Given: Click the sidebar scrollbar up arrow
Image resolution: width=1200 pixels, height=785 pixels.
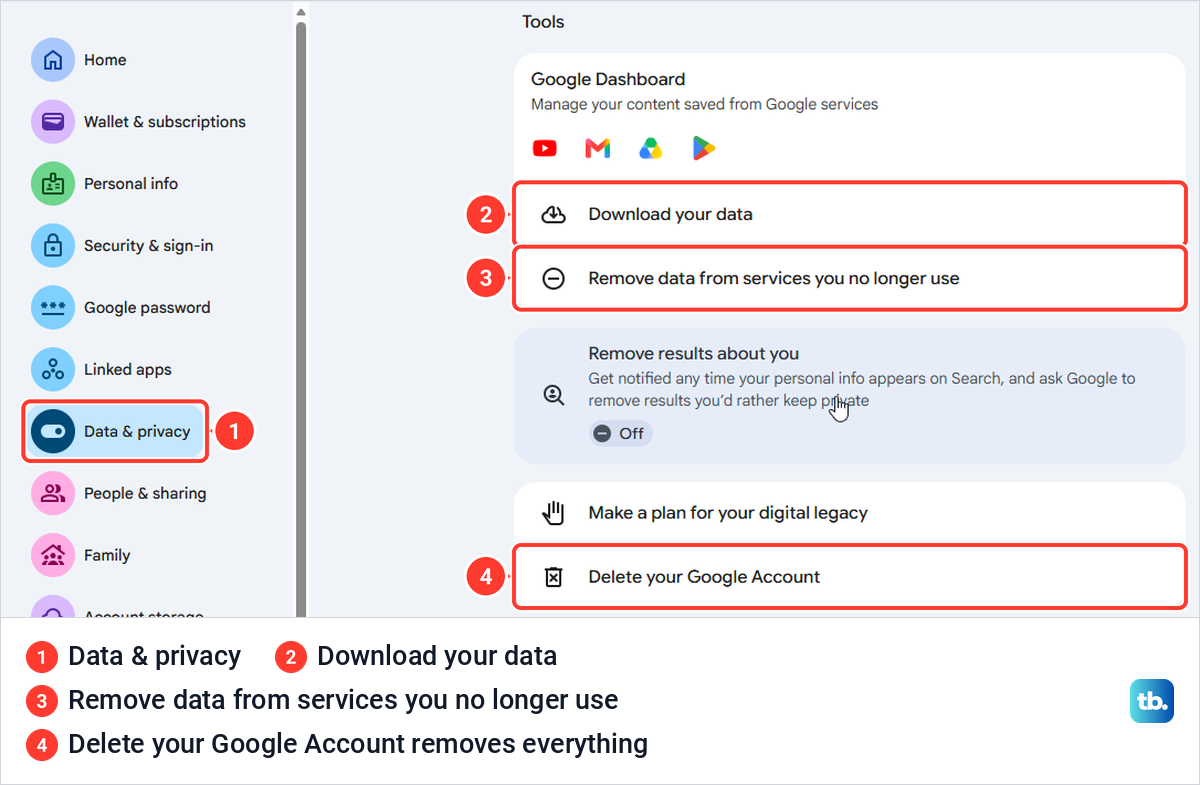Looking at the screenshot, I should (301, 12).
